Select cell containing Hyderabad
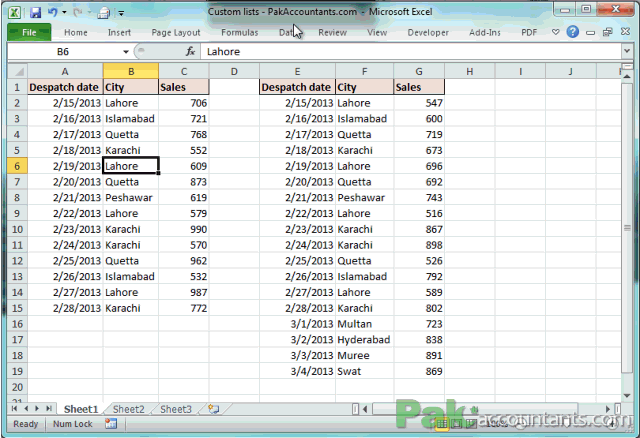Image resolution: width=640 pixels, height=438 pixels. (364, 340)
